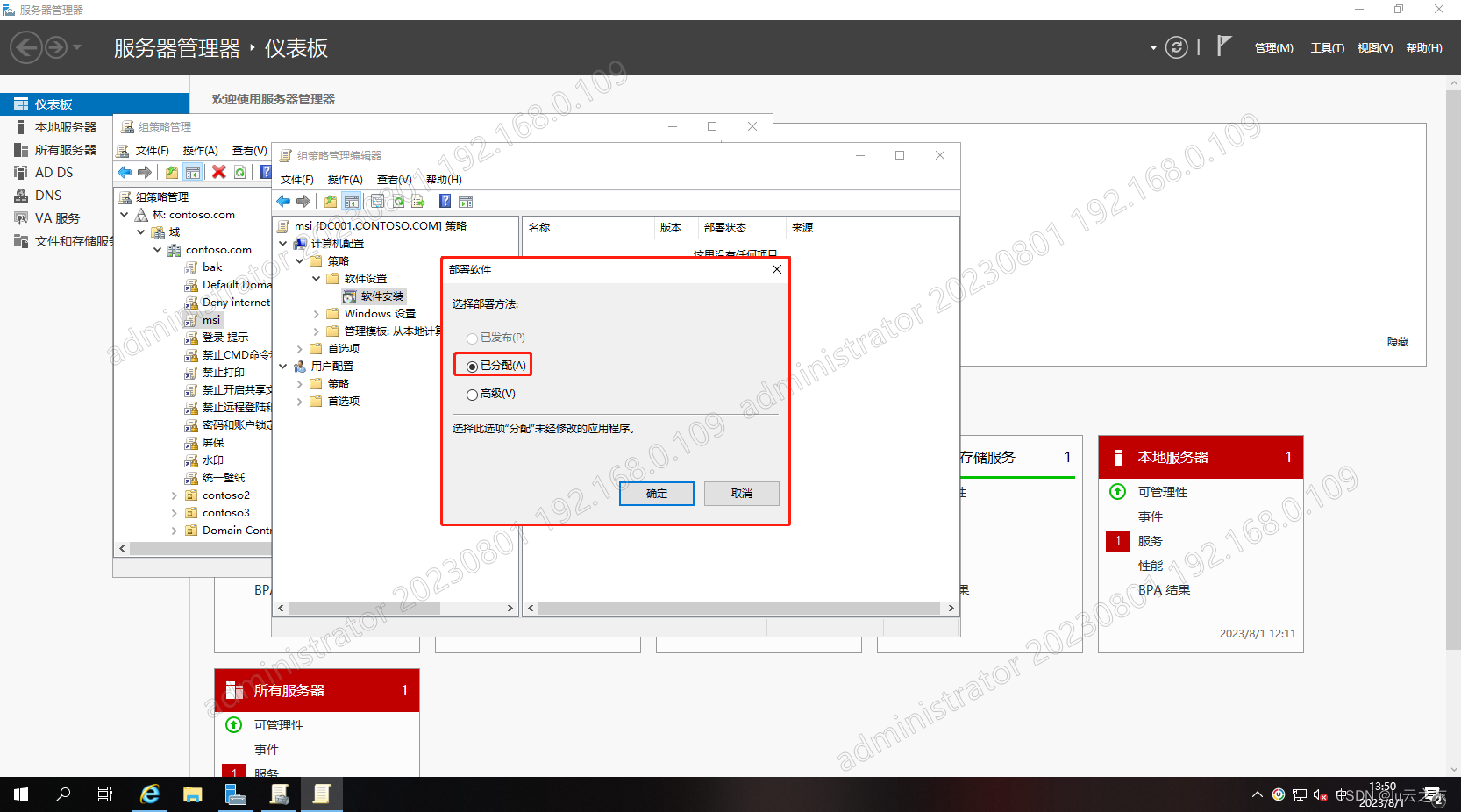Open the 工具(T) menu in Server Manager
1461x812 pixels.
(x=1327, y=48)
